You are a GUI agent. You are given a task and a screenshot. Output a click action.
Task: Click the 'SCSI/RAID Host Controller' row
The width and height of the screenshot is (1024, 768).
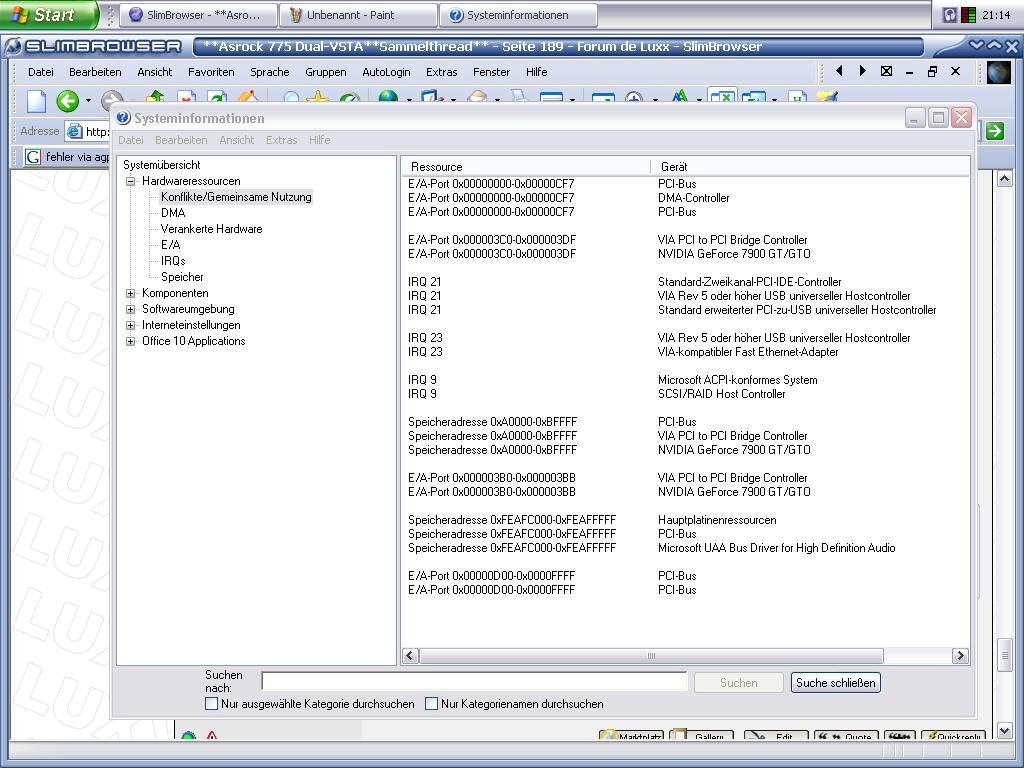pos(722,394)
